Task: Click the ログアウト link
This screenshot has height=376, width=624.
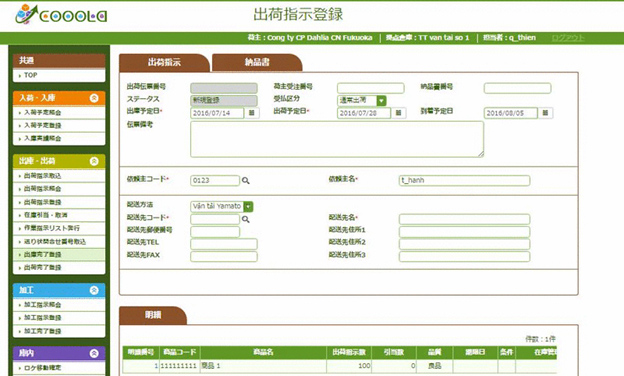Action: (x=568, y=38)
